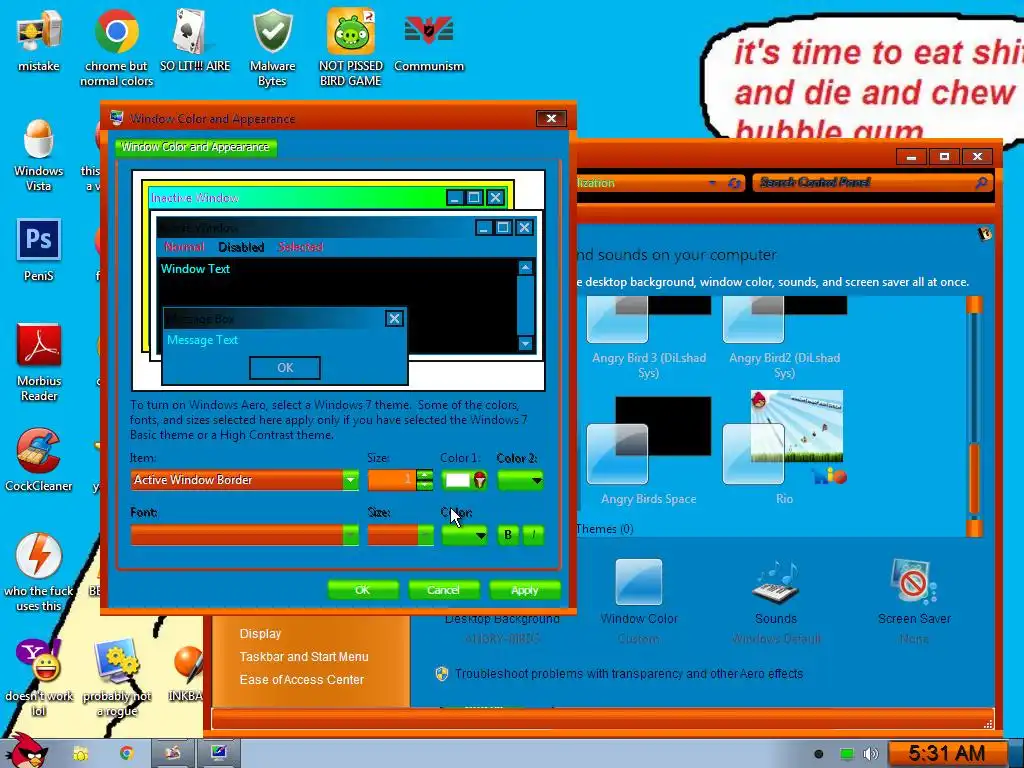Click 'Disabled' menu item in preview
1024x768 pixels.
tap(241, 247)
